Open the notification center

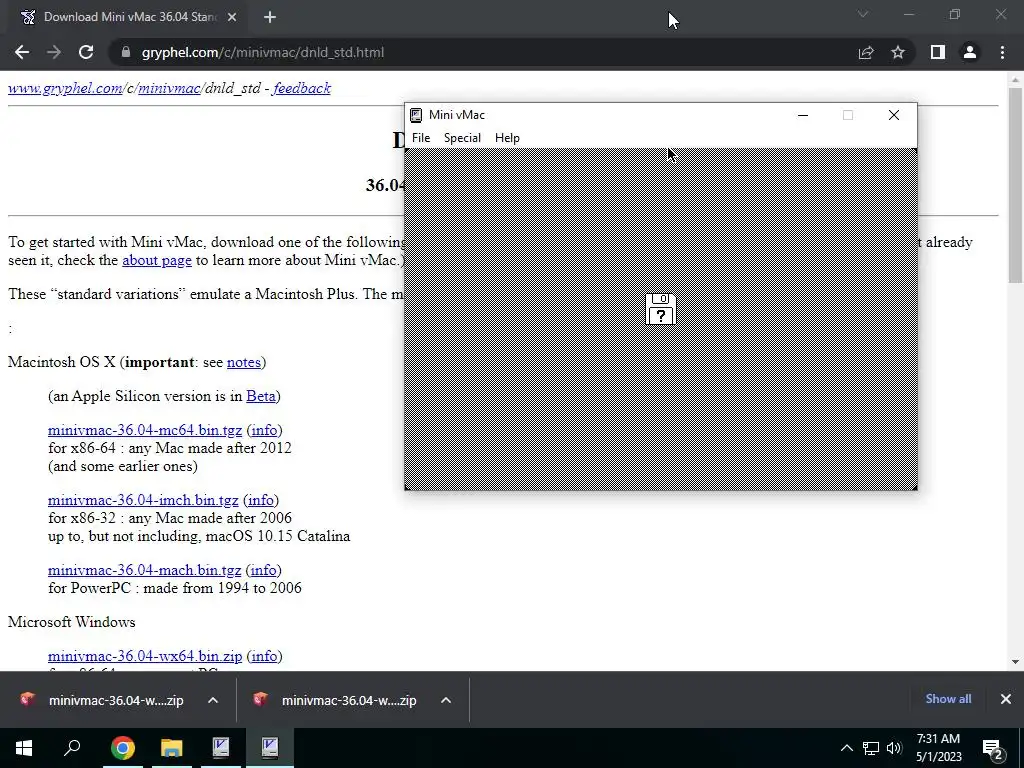(x=993, y=748)
